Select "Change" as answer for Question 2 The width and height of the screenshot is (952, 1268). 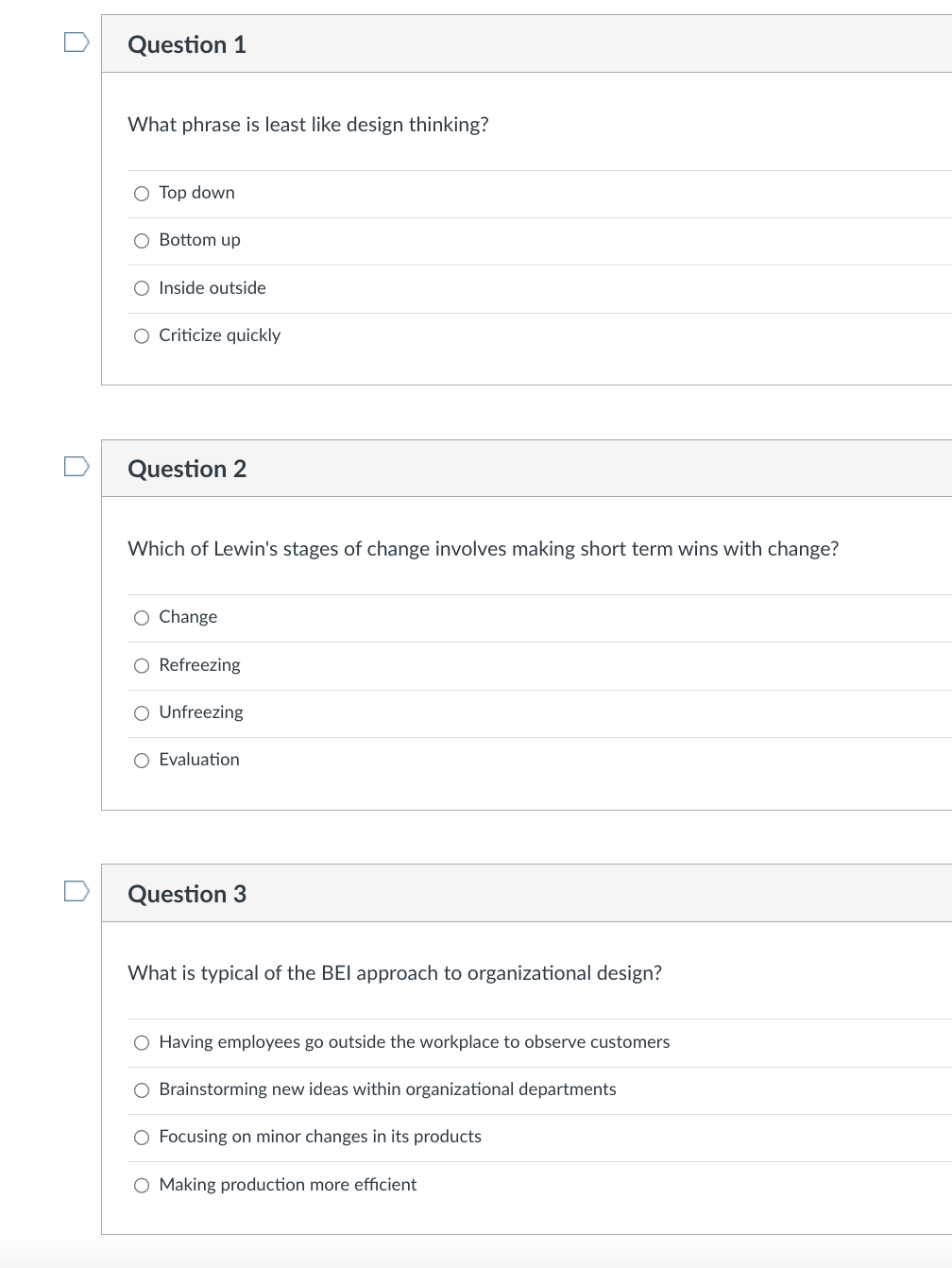(141, 617)
